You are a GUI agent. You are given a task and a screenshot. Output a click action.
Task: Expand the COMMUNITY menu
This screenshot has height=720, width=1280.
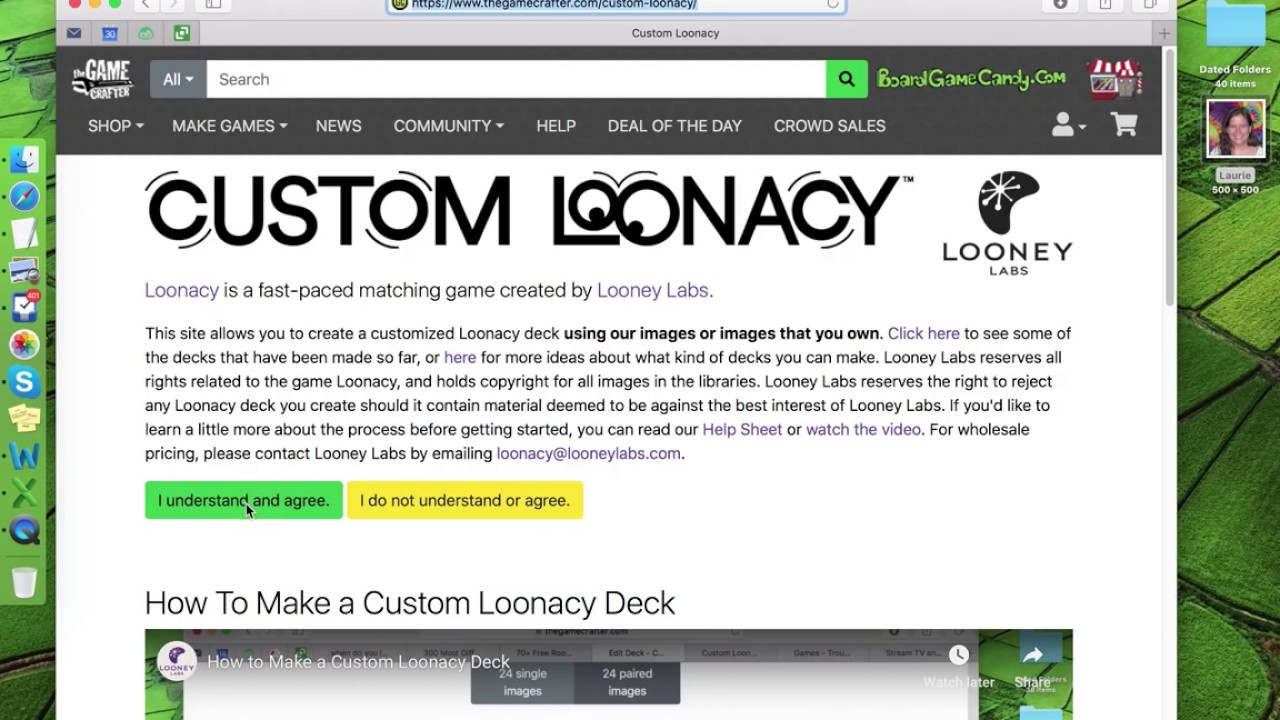tap(449, 126)
